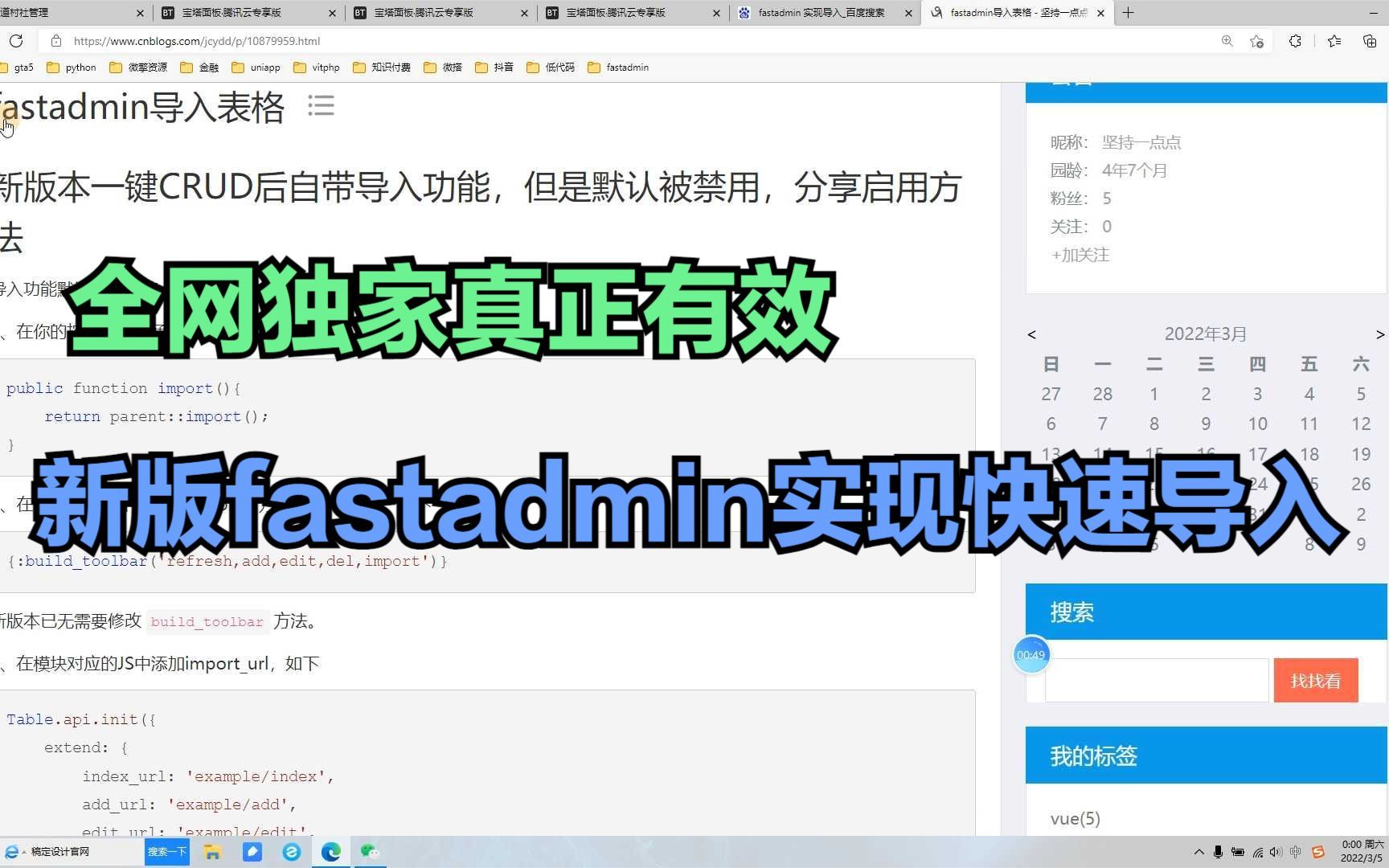Screen dimensions: 1389x868
Task: Reload the page with the refresh icon
Action: click(x=16, y=40)
